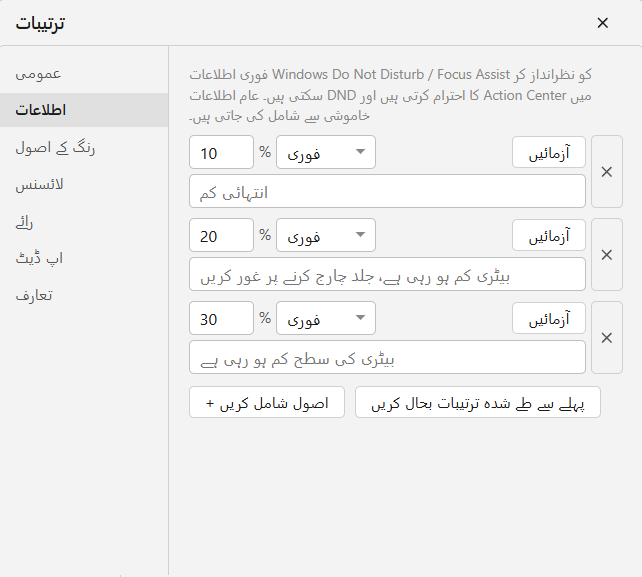Click the آزمائیں test button for the 20% rule

(549, 235)
